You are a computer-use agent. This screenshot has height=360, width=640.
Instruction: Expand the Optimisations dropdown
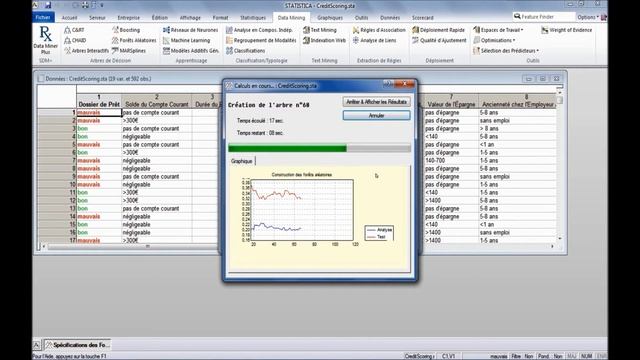pos(494,40)
